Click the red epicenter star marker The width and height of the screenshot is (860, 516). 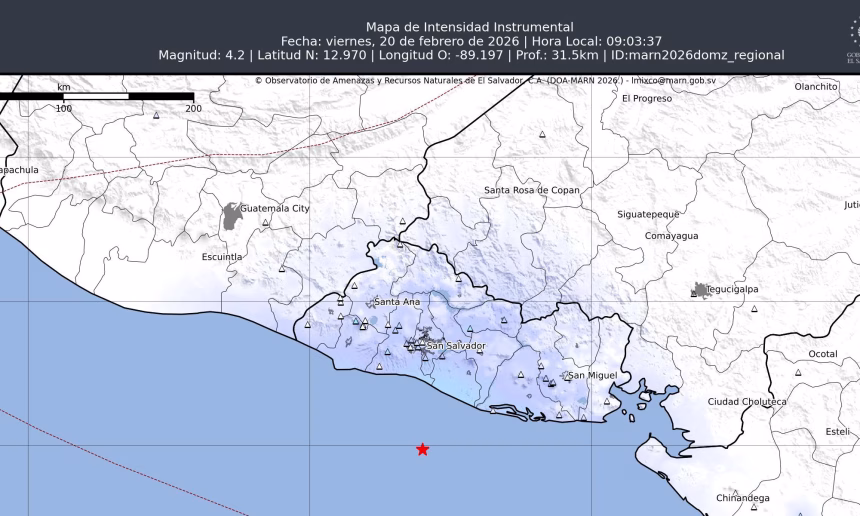tap(423, 449)
